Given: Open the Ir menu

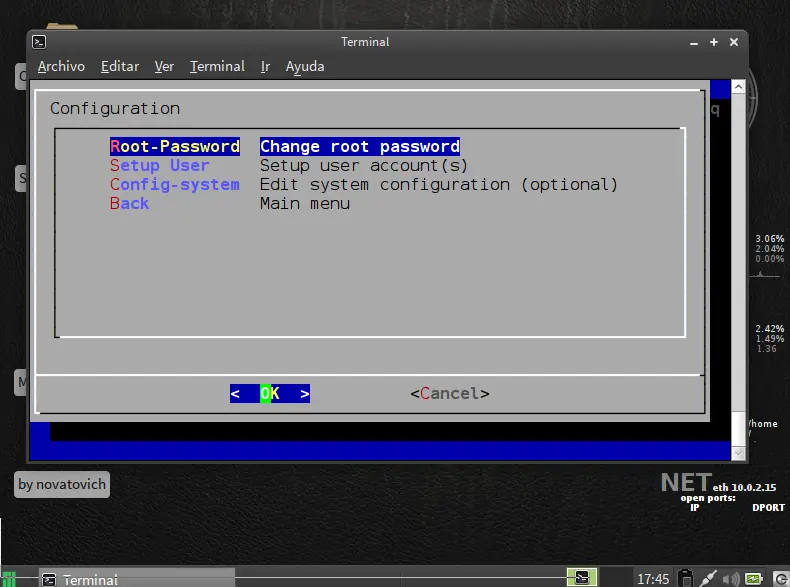Looking at the screenshot, I should [266, 67].
